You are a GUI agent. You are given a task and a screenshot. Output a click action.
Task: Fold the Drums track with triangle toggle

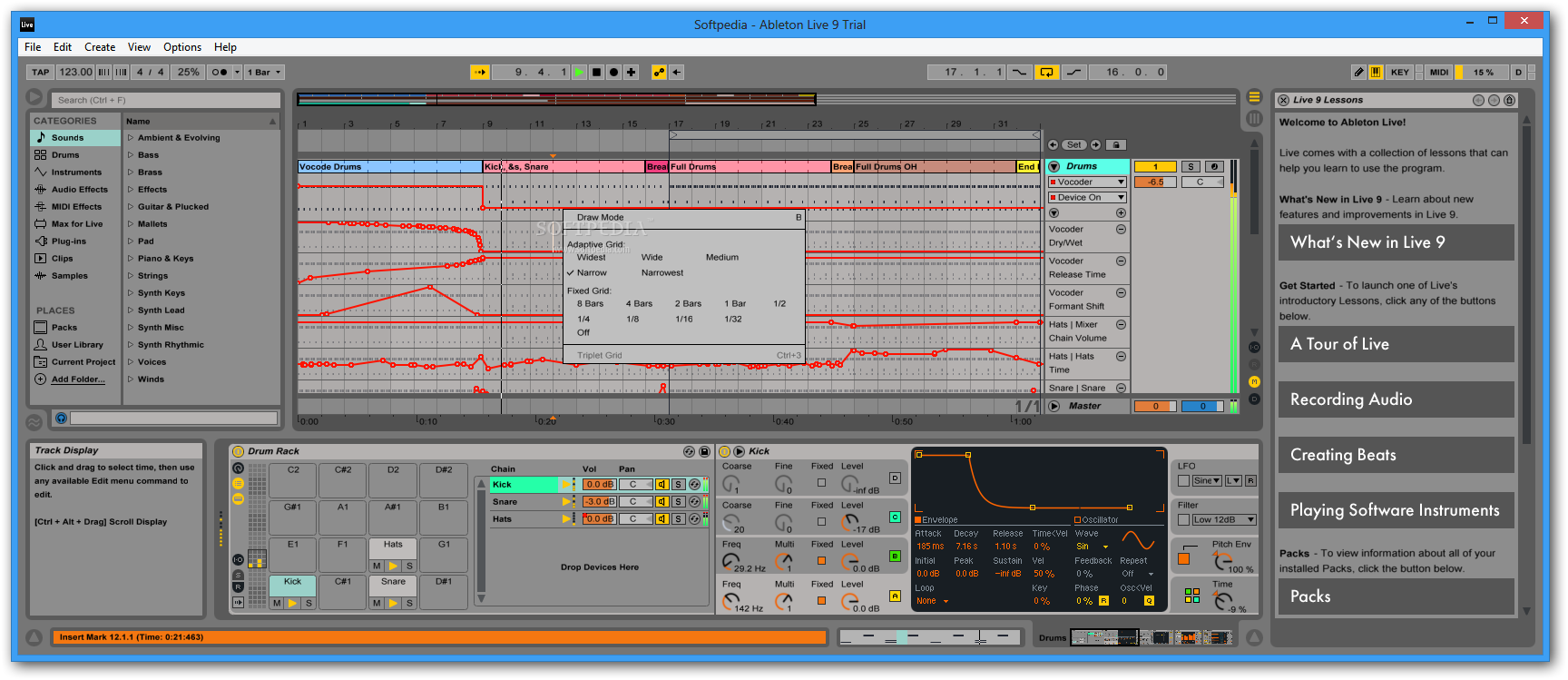click(1053, 167)
